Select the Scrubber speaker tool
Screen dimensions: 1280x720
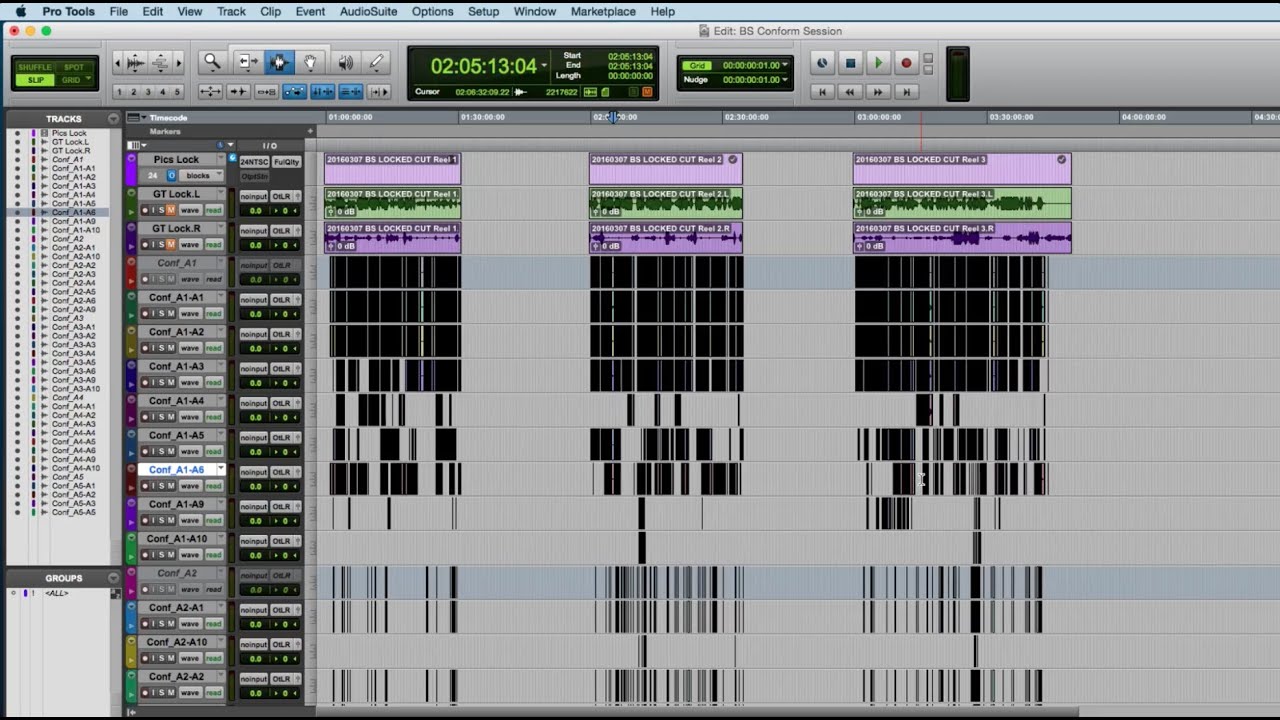pos(345,62)
